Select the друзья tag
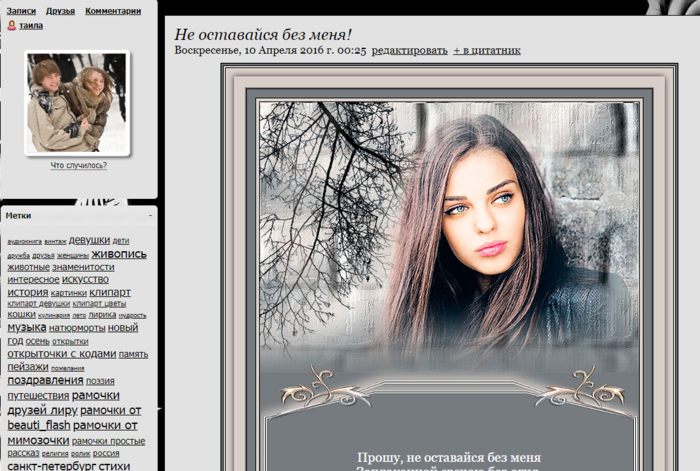The width and height of the screenshot is (700, 471). (43, 256)
